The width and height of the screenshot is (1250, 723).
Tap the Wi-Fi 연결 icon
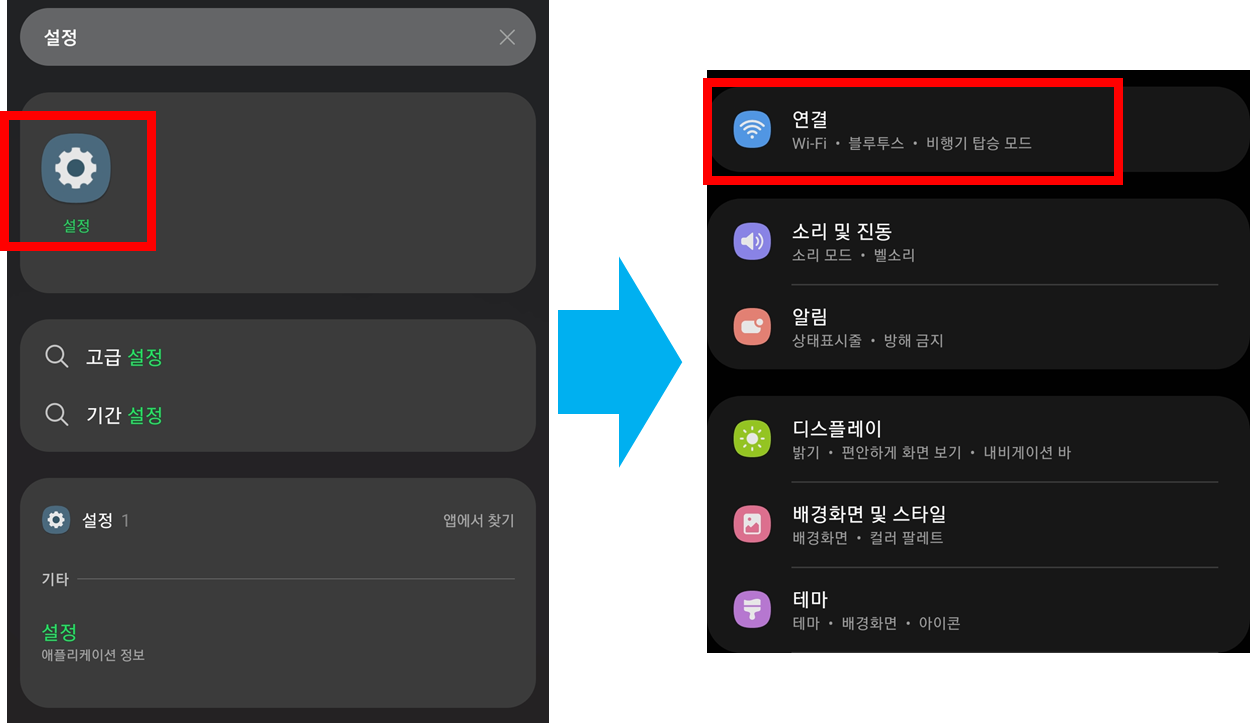[x=752, y=130]
